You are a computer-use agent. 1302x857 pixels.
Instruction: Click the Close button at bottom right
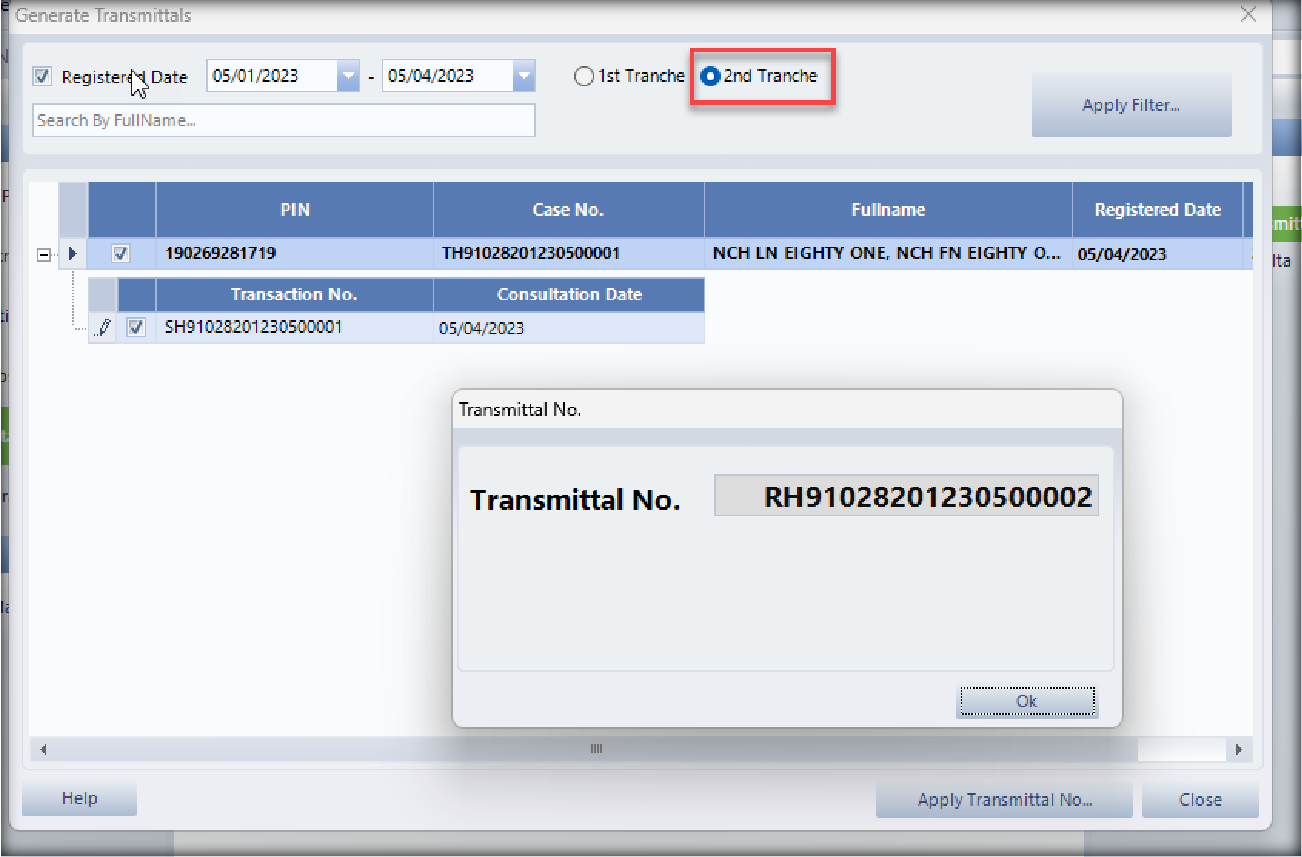[x=1199, y=799]
